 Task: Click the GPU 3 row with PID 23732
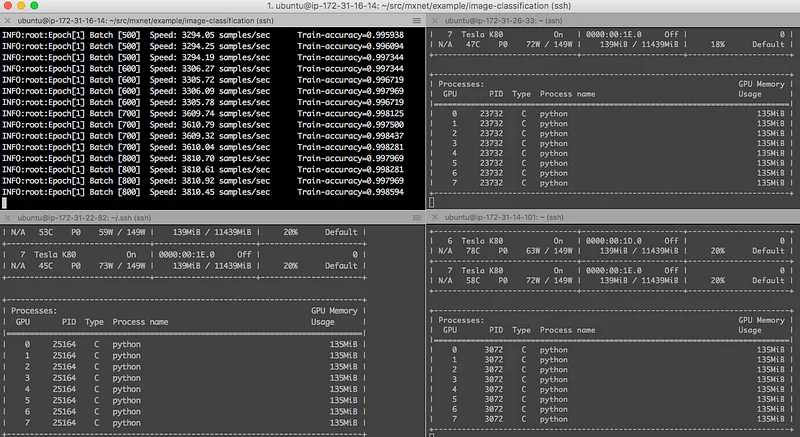(x=611, y=143)
